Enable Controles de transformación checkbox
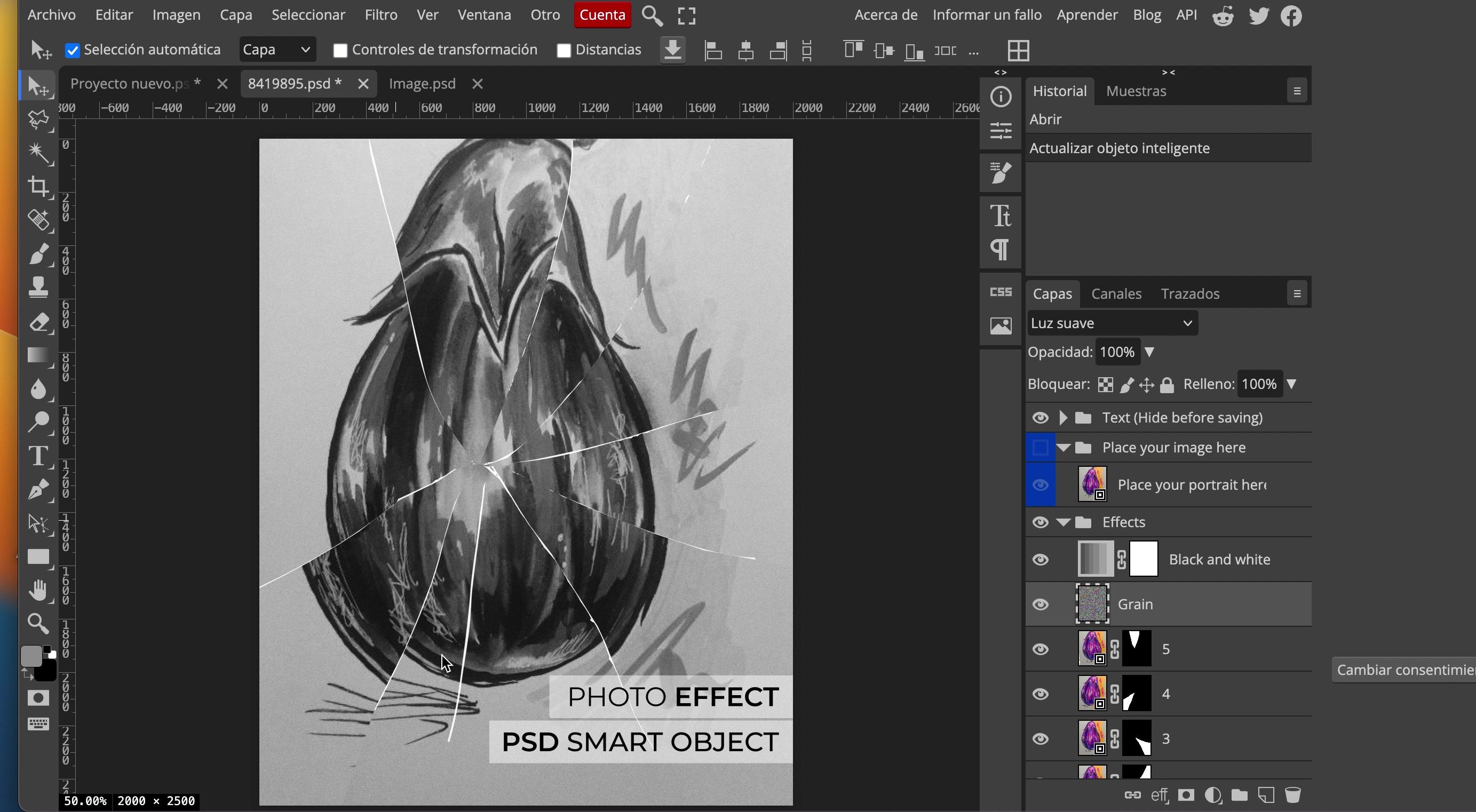 tap(340, 51)
